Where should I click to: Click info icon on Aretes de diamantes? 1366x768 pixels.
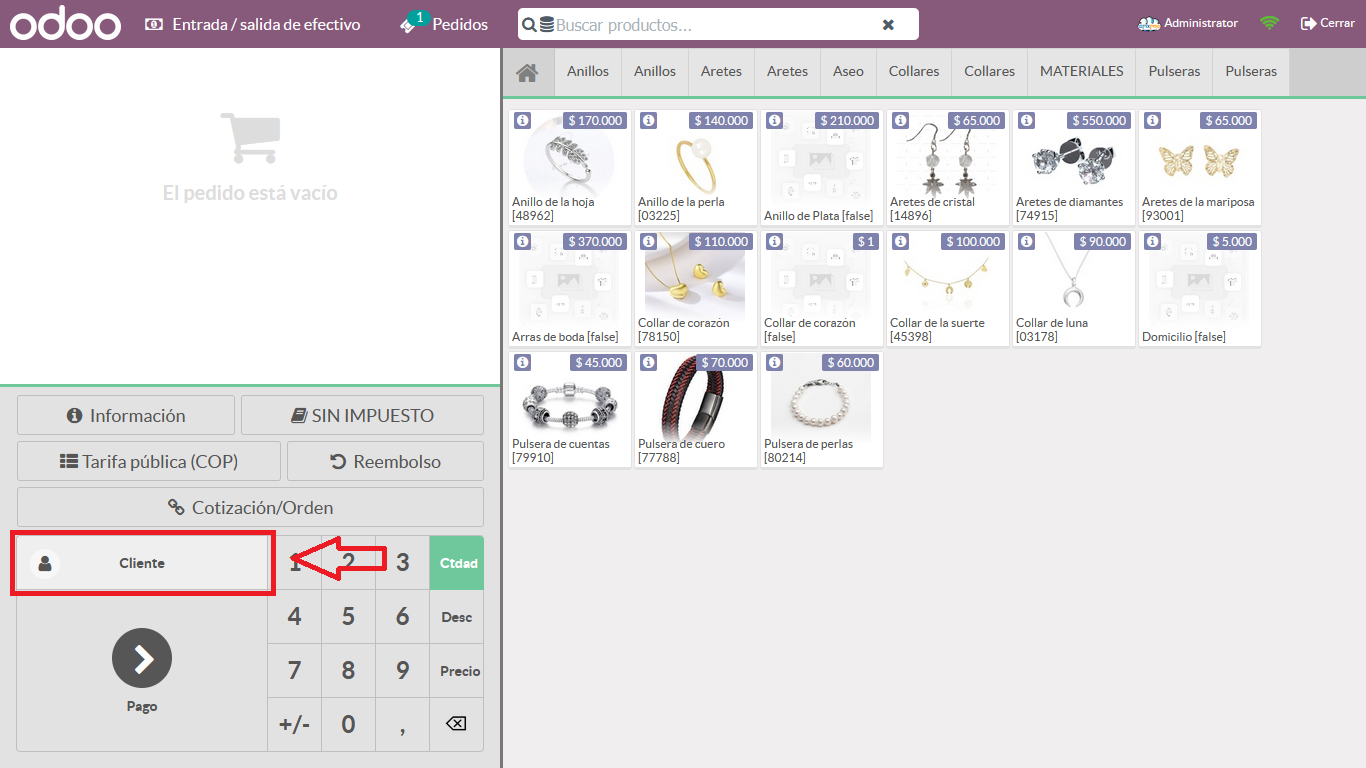coord(1027,120)
